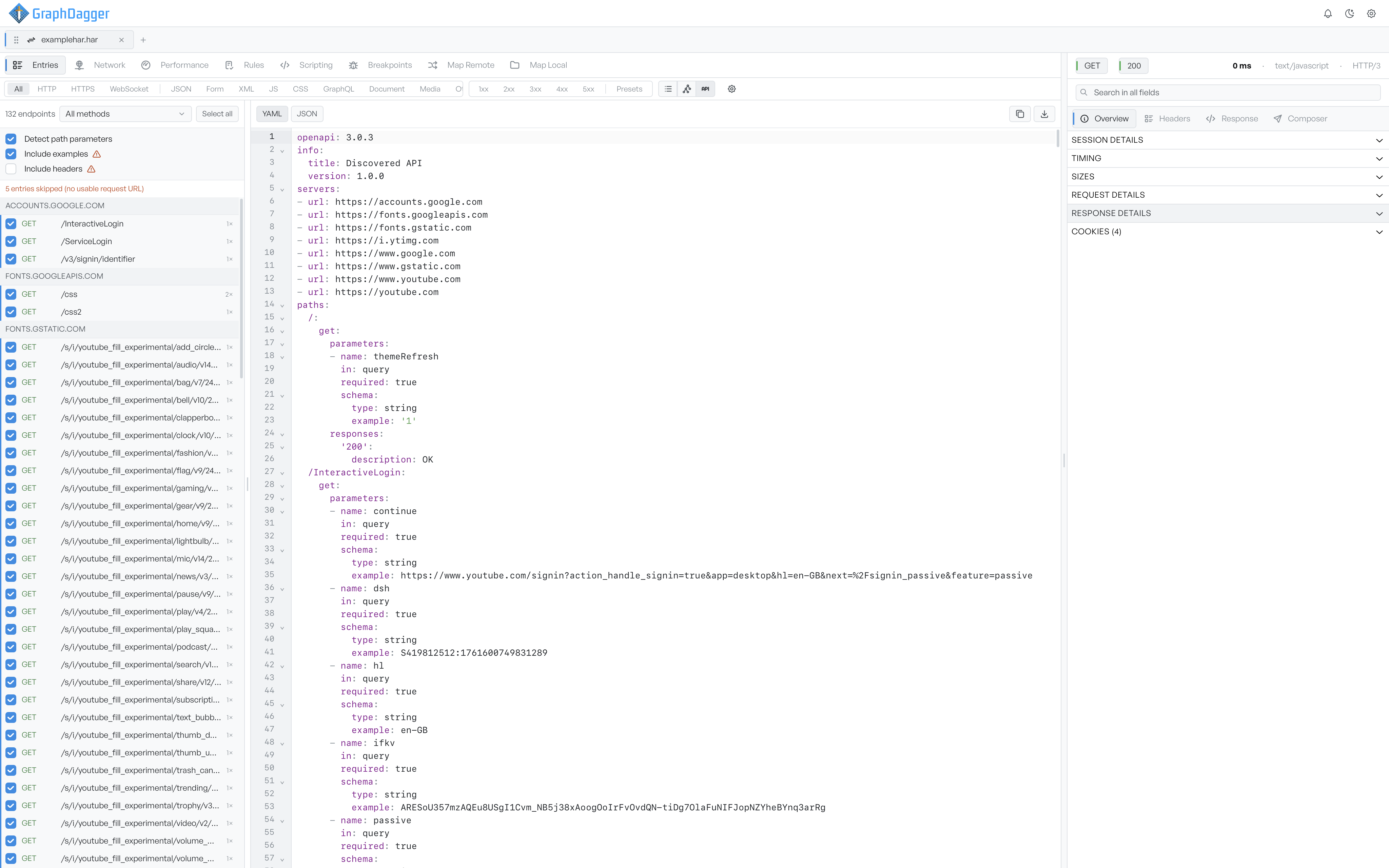The width and height of the screenshot is (1389, 868).
Task: Expand SESSION DETAILS section
Action: tap(1228, 140)
